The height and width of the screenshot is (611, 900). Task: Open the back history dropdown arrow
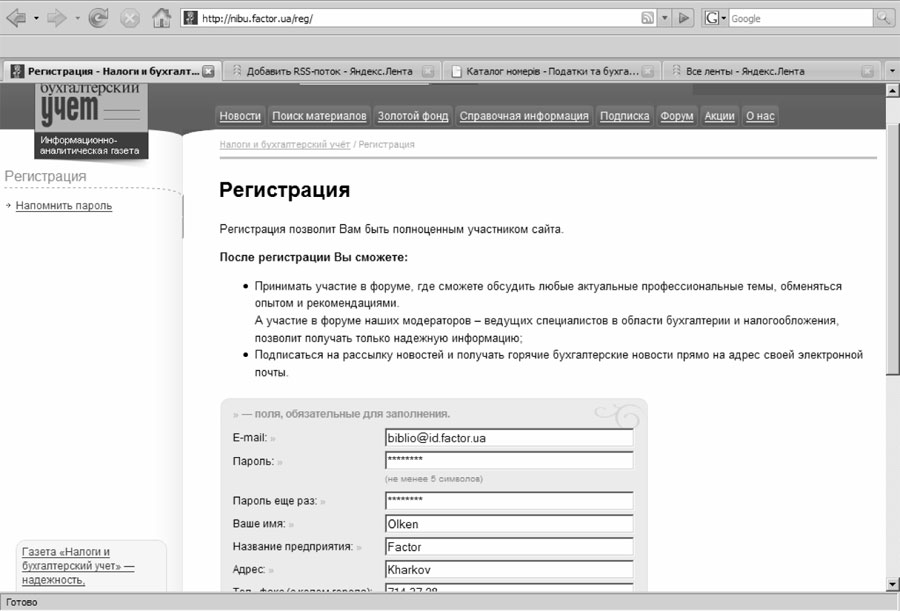[36, 18]
